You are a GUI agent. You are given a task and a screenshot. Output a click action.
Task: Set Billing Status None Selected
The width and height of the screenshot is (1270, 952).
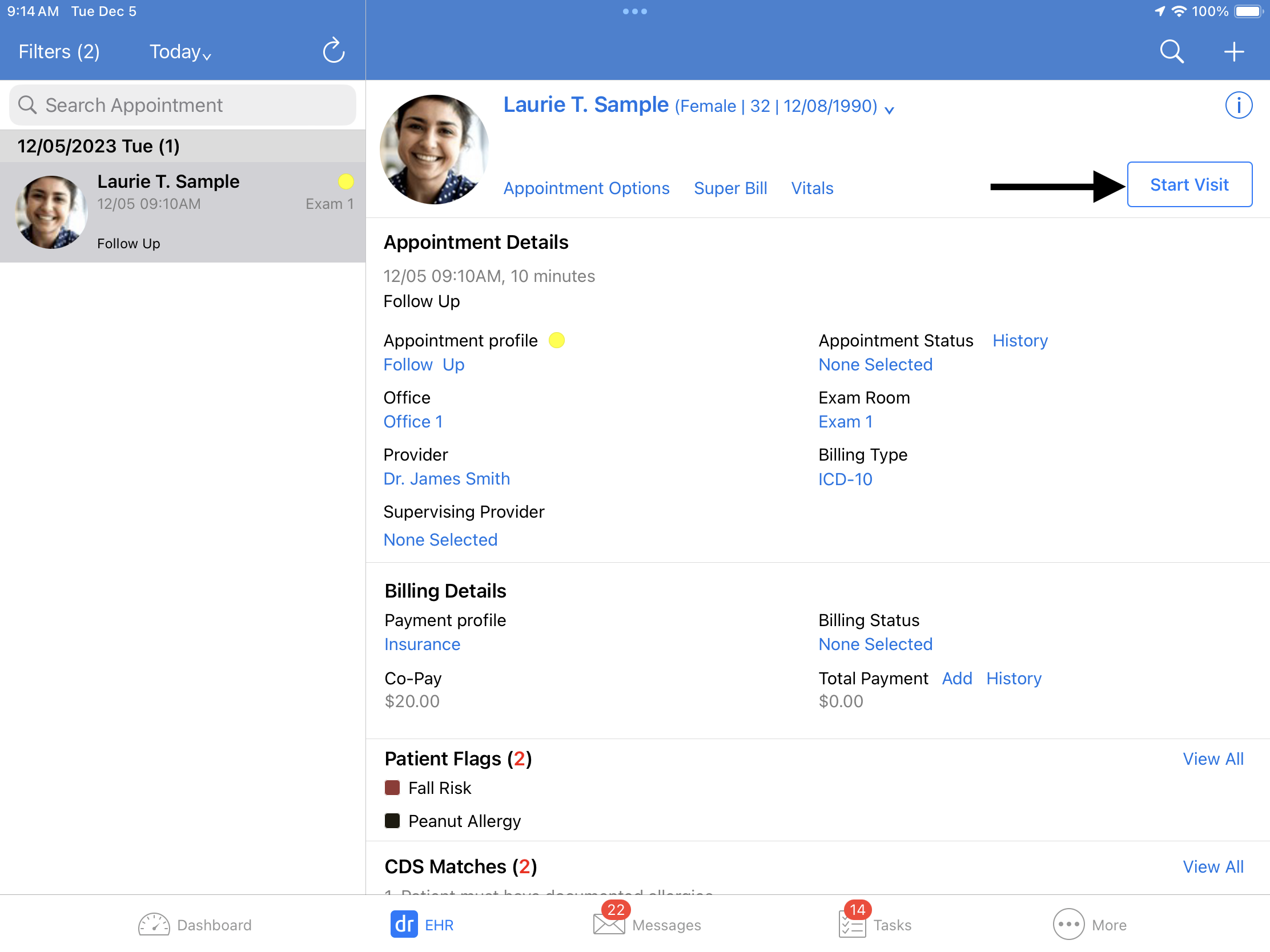(x=875, y=644)
